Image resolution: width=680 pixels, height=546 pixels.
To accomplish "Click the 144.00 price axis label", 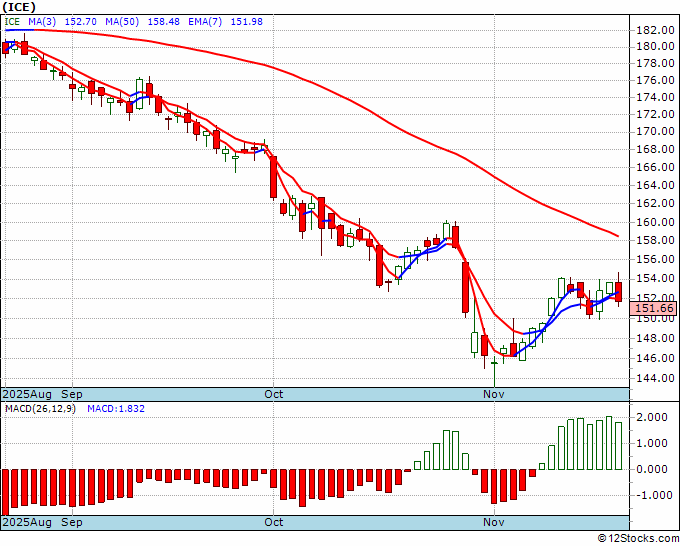I will [x=655, y=378].
